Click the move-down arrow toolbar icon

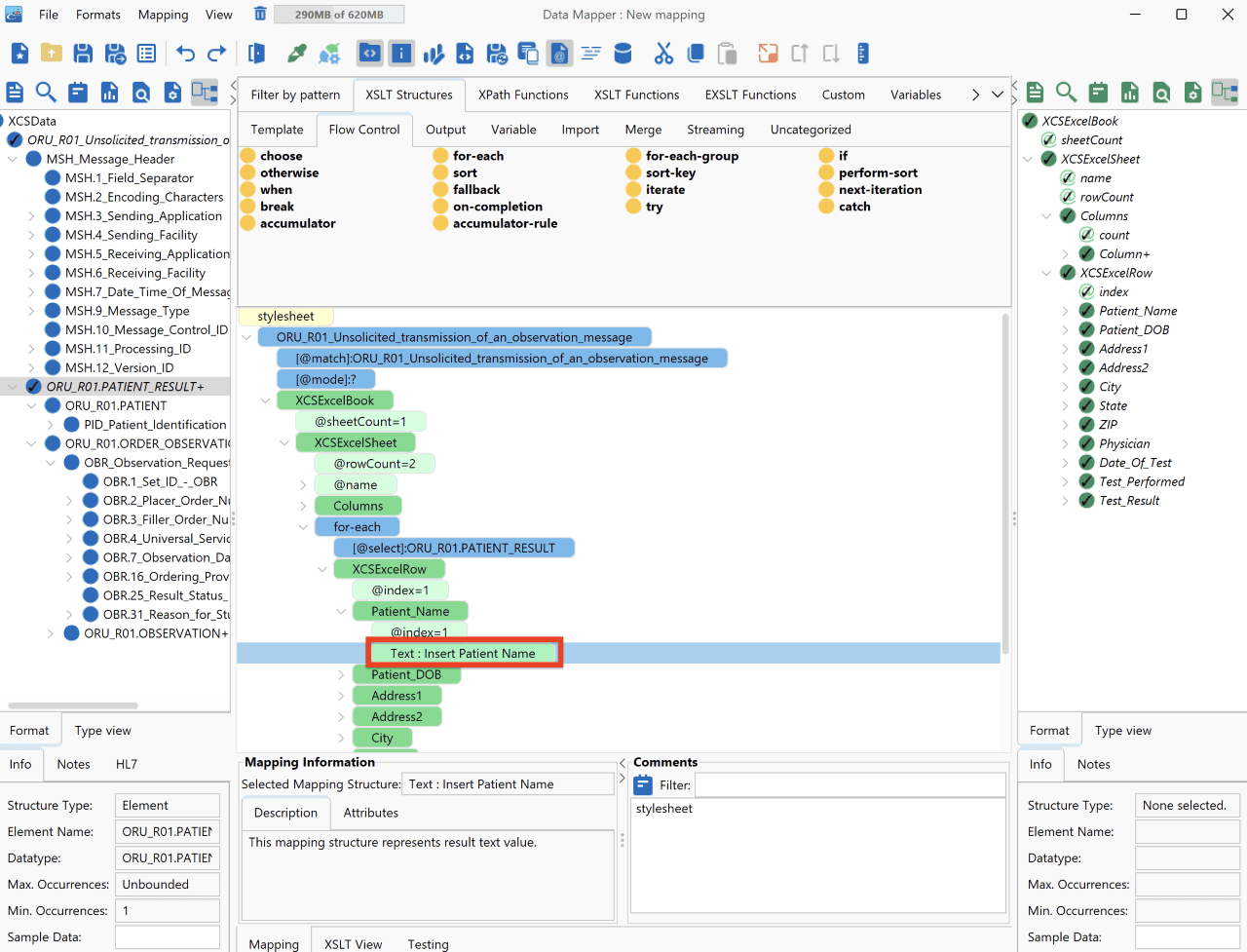click(x=831, y=54)
